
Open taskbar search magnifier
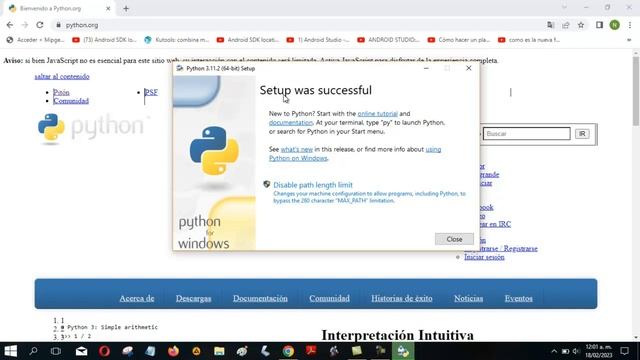click(33, 351)
